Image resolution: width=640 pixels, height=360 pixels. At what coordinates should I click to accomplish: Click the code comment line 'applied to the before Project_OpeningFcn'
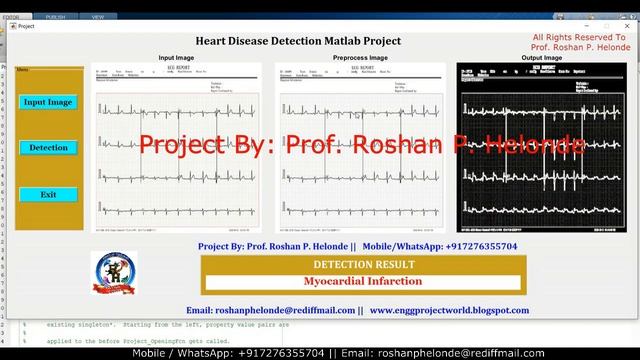click(138, 341)
